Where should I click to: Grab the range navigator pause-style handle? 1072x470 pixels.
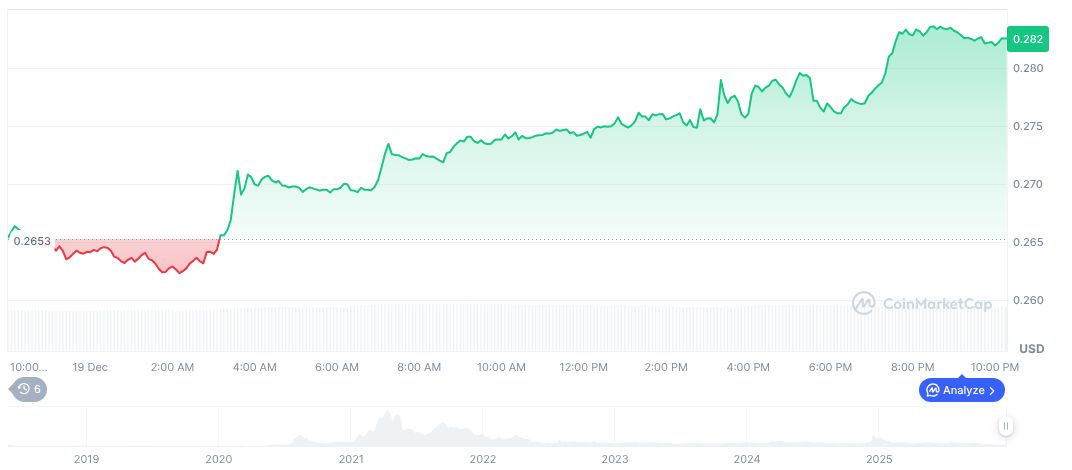1006,427
